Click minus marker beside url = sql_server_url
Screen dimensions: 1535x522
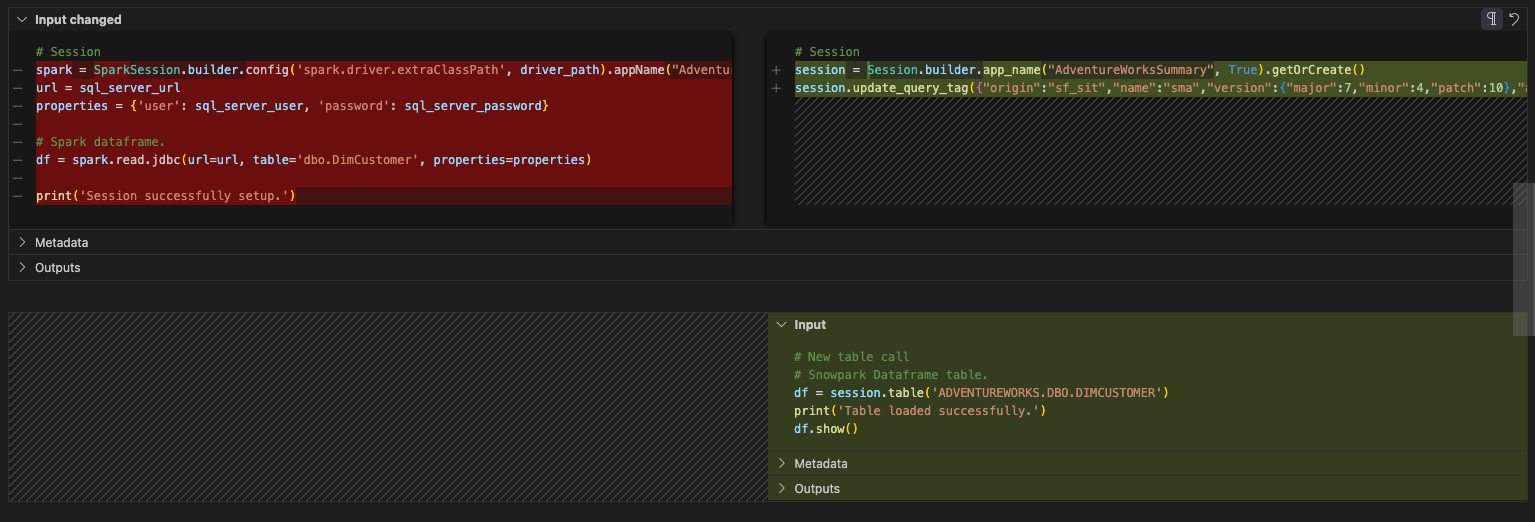[x=18, y=88]
